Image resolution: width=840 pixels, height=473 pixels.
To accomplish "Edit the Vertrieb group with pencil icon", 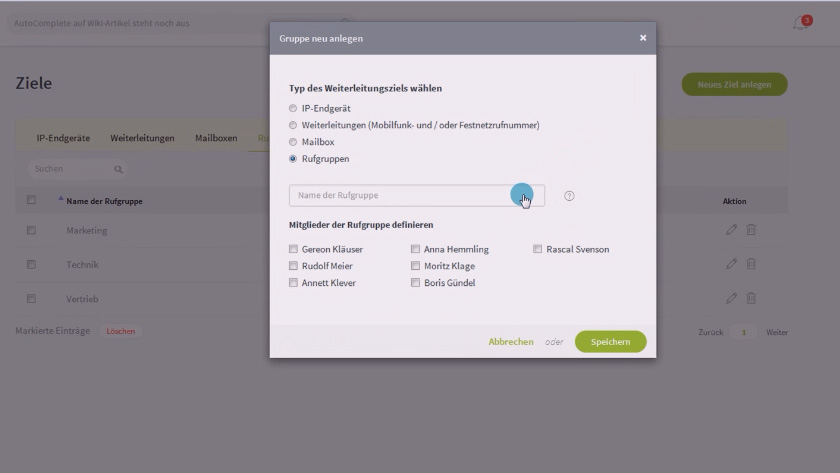I will 731,298.
